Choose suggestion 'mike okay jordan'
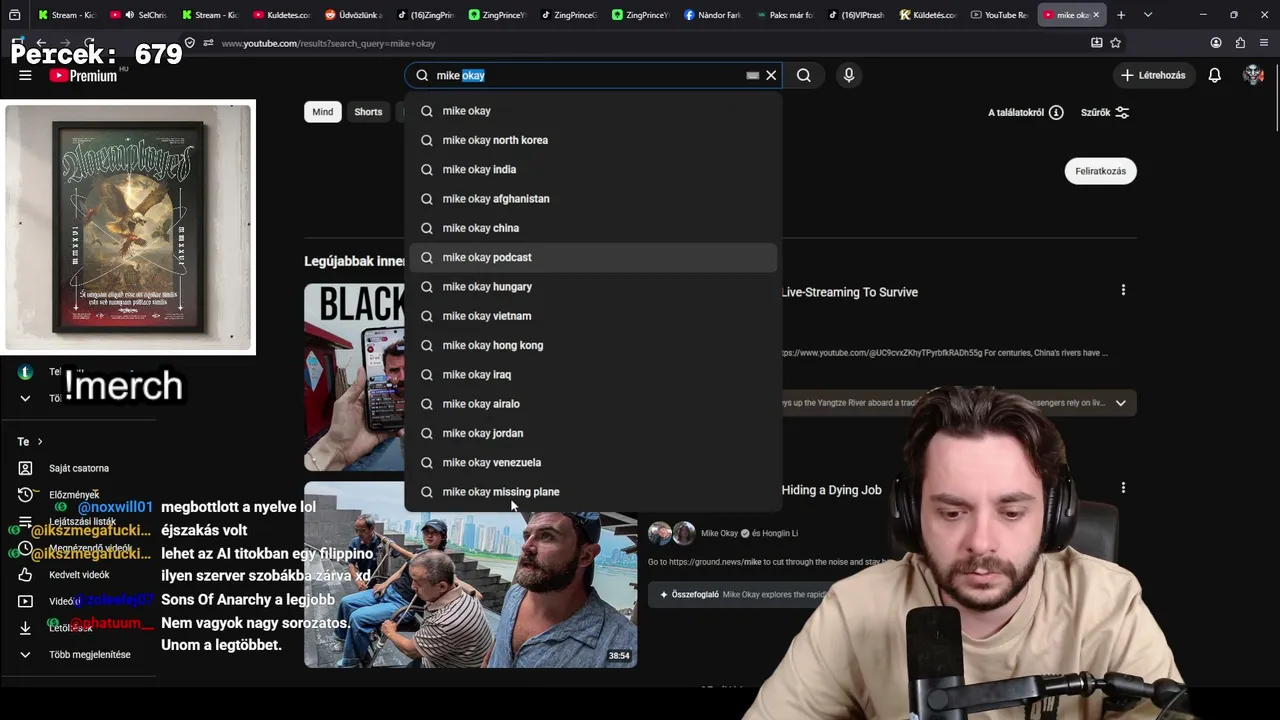Image resolution: width=1280 pixels, height=720 pixels. 593,433
